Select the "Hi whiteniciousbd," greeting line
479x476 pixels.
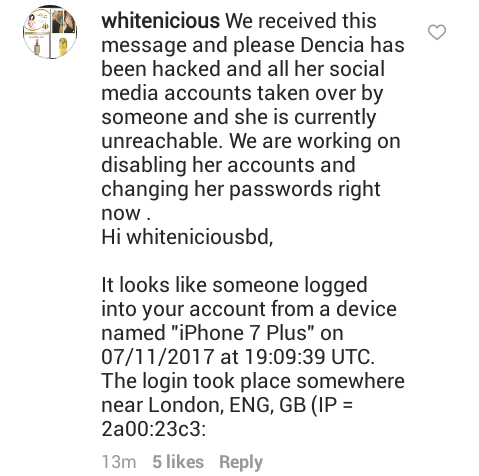tap(187, 237)
